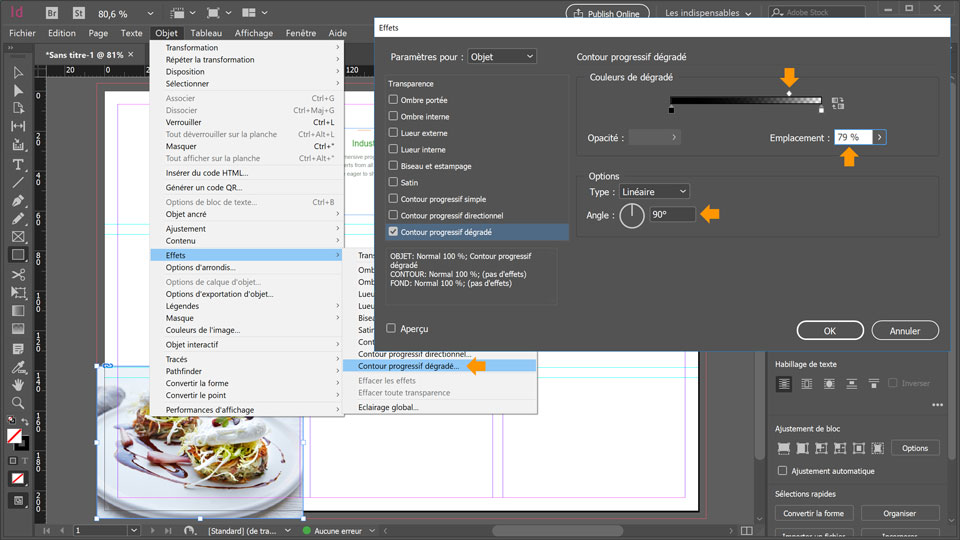The image size is (960, 540).
Task: Open Adobe Bridge via Br icon
Action: coord(52,13)
